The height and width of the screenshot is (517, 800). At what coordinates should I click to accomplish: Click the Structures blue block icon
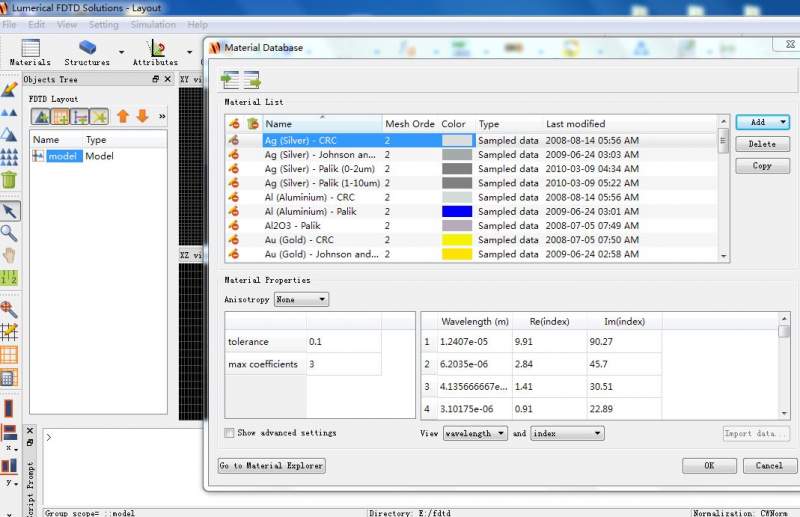(x=87, y=48)
